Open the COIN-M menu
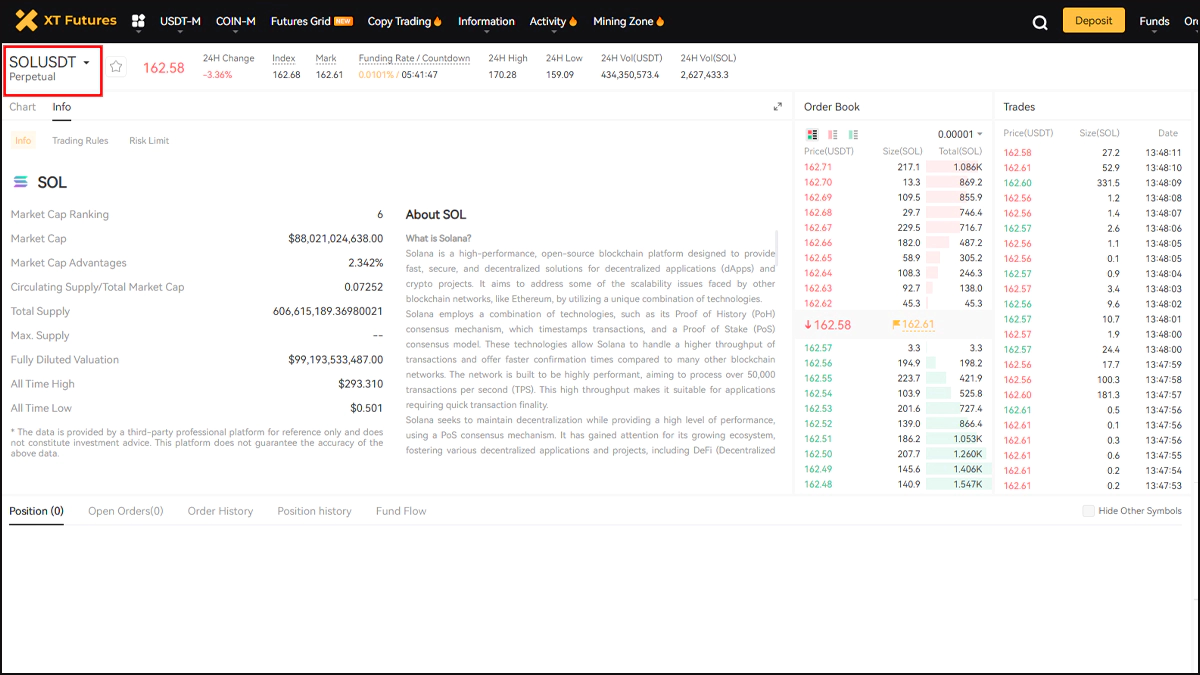The image size is (1200, 675). tap(236, 21)
